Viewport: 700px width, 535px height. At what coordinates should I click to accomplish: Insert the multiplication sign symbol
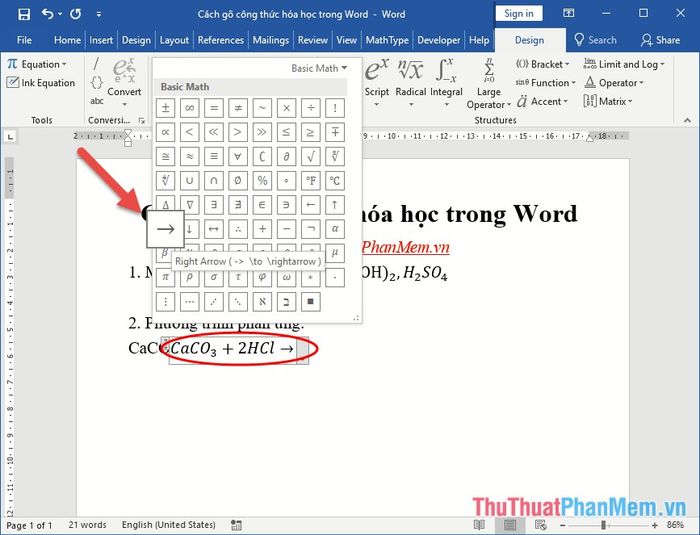pos(287,108)
